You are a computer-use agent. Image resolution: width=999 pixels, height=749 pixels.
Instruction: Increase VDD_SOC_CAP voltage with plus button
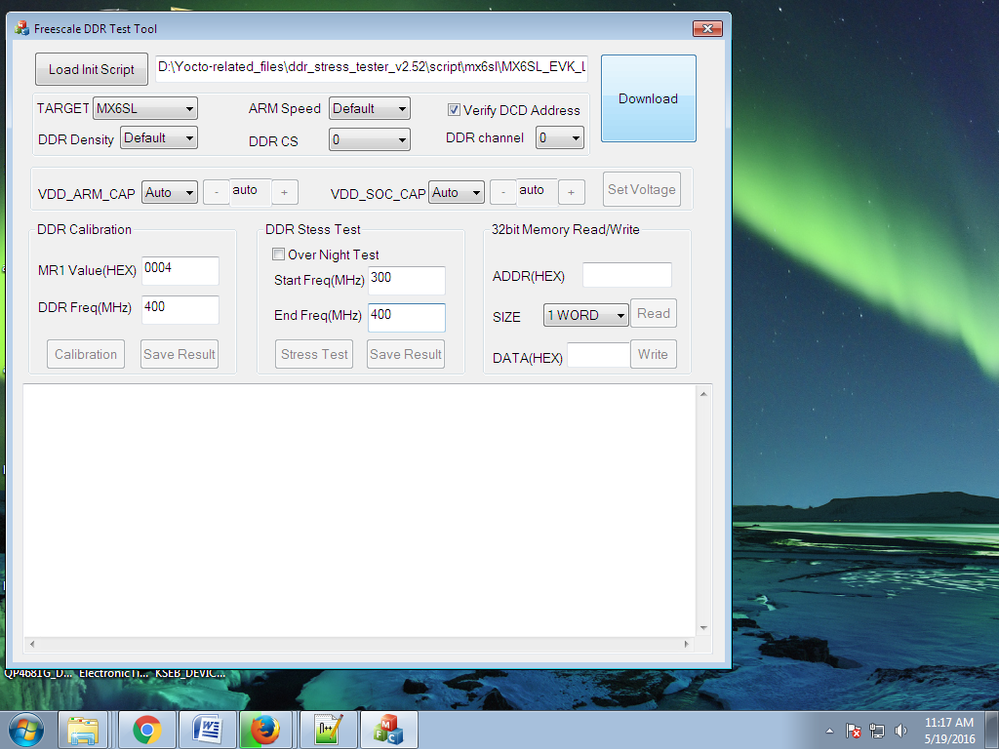click(571, 192)
